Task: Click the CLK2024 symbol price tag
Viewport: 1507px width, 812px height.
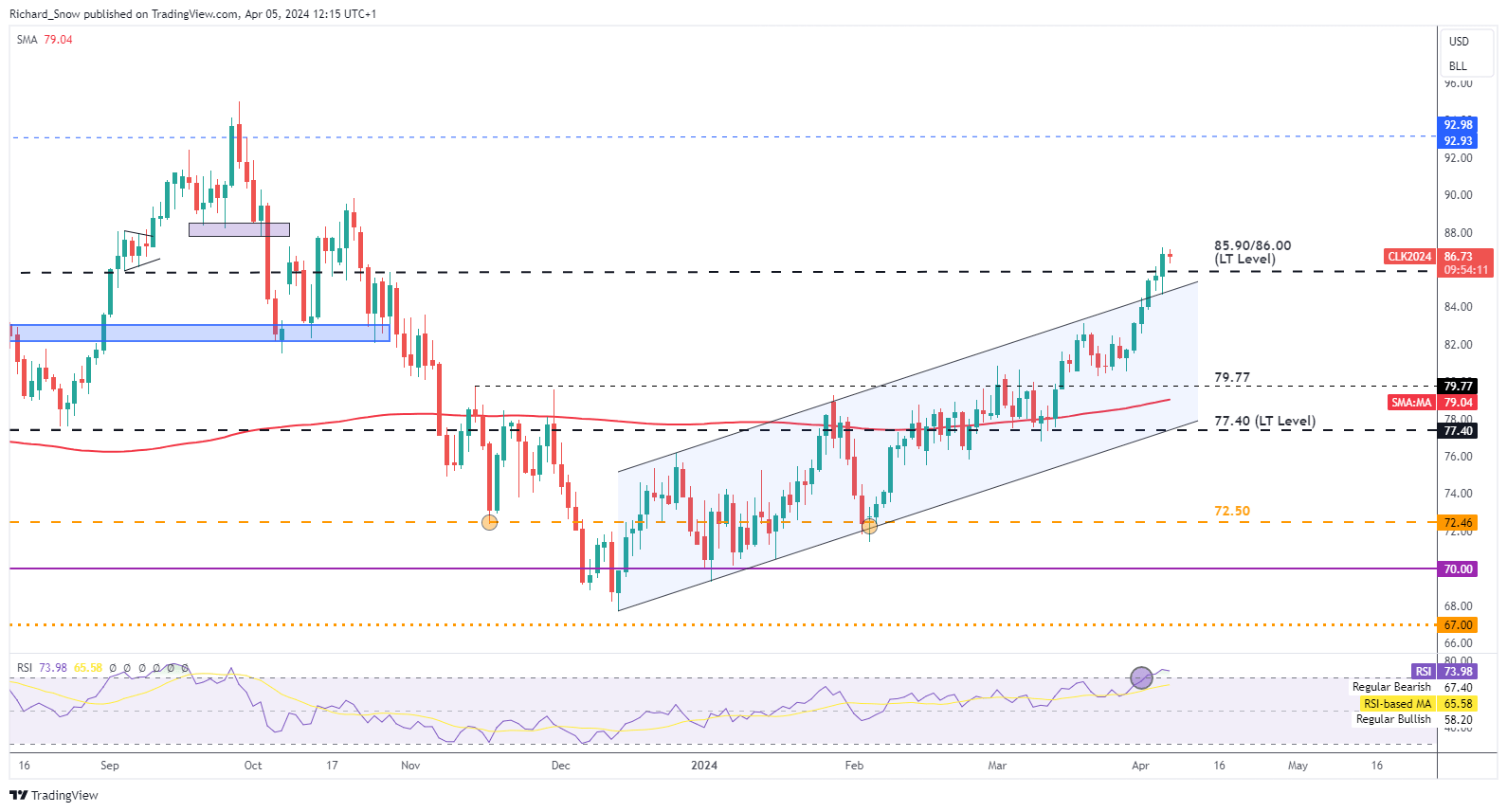Action: [1409, 257]
